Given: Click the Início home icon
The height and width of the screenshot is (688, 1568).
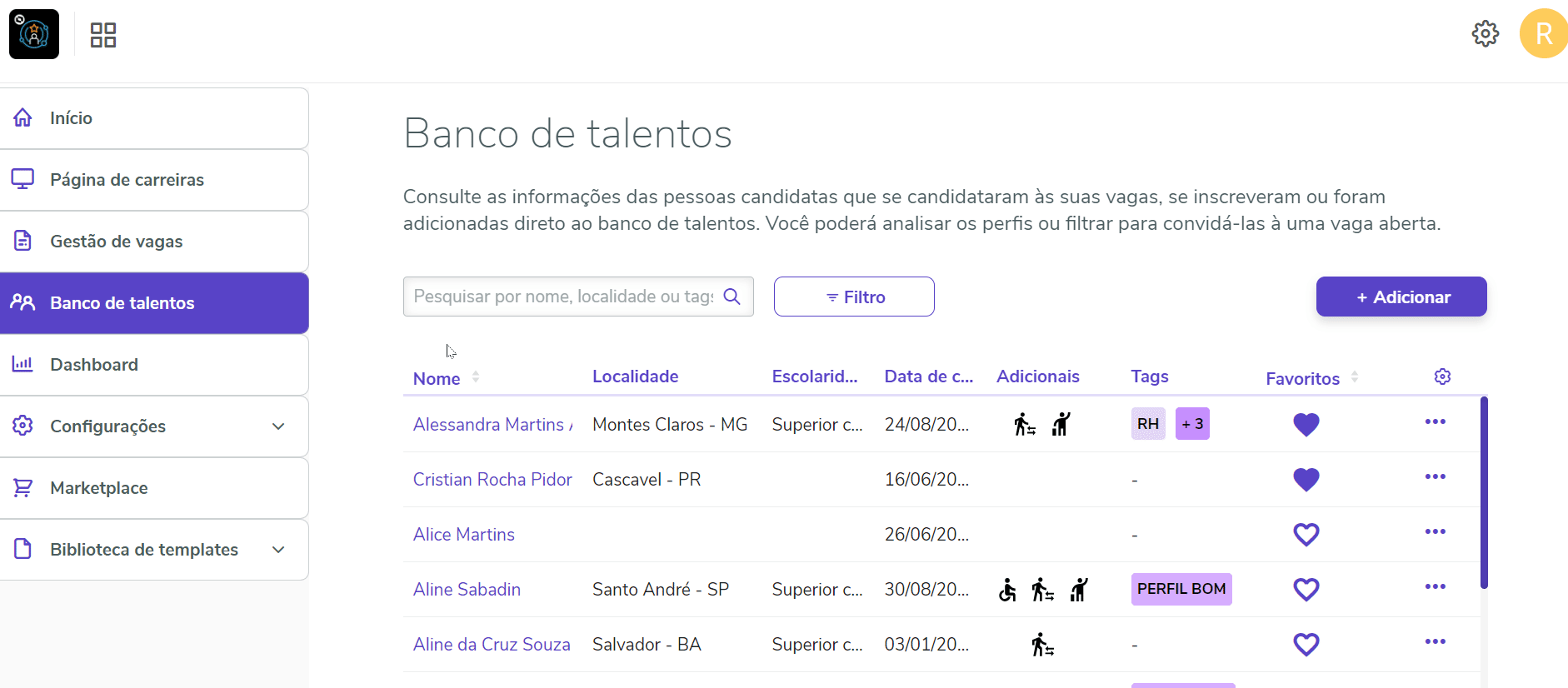Looking at the screenshot, I should [22, 117].
